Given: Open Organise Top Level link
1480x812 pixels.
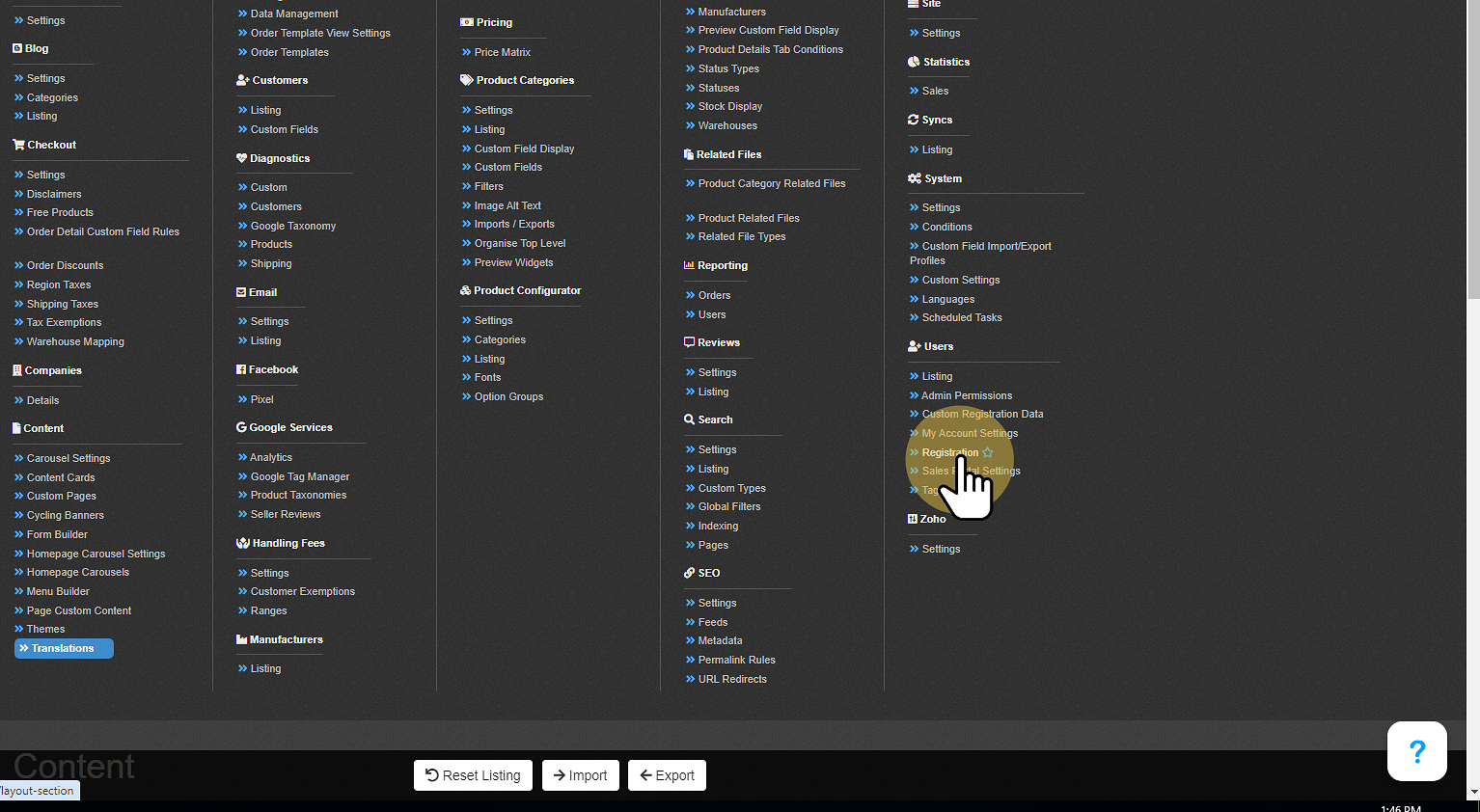Looking at the screenshot, I should (520, 243).
